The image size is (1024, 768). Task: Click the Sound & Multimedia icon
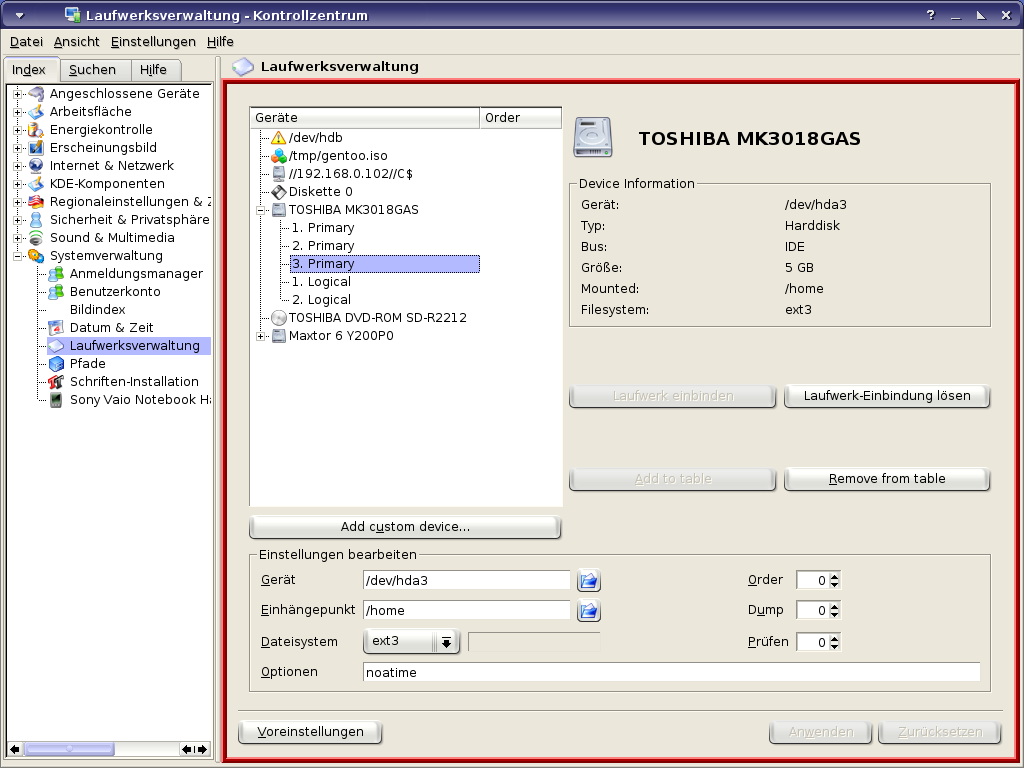coord(37,238)
